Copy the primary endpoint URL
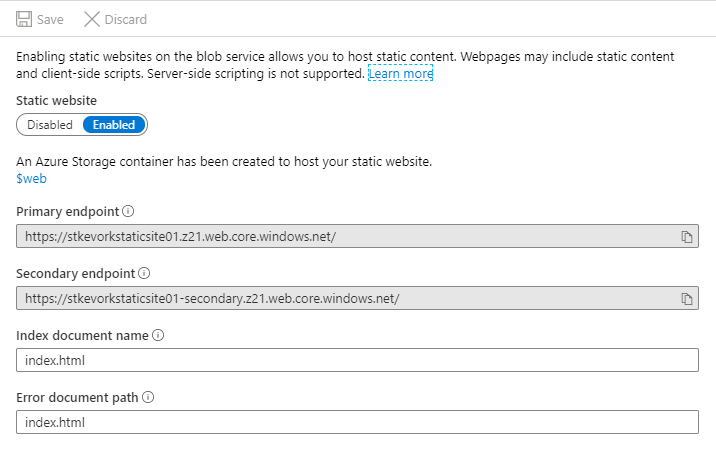Viewport: 716px width, 454px height. coord(687,237)
